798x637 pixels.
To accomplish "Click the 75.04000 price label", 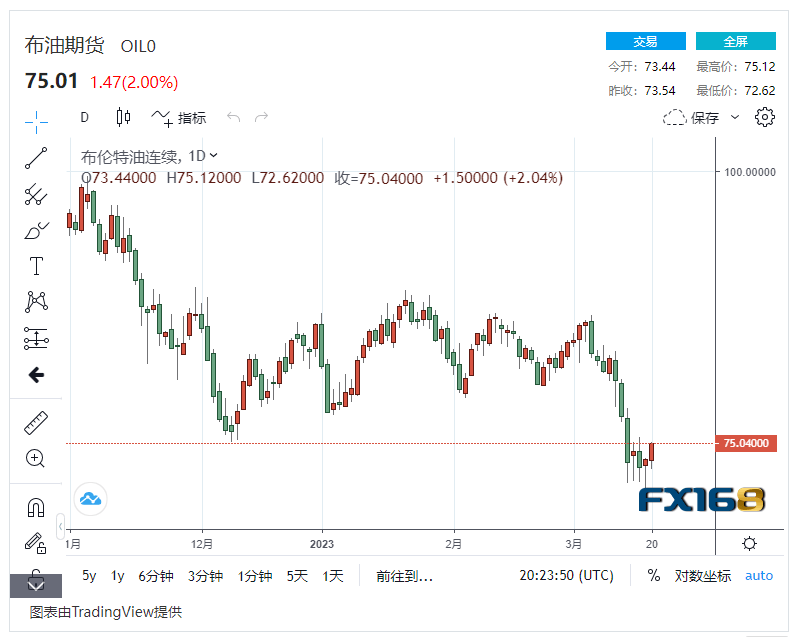I will tap(746, 443).
